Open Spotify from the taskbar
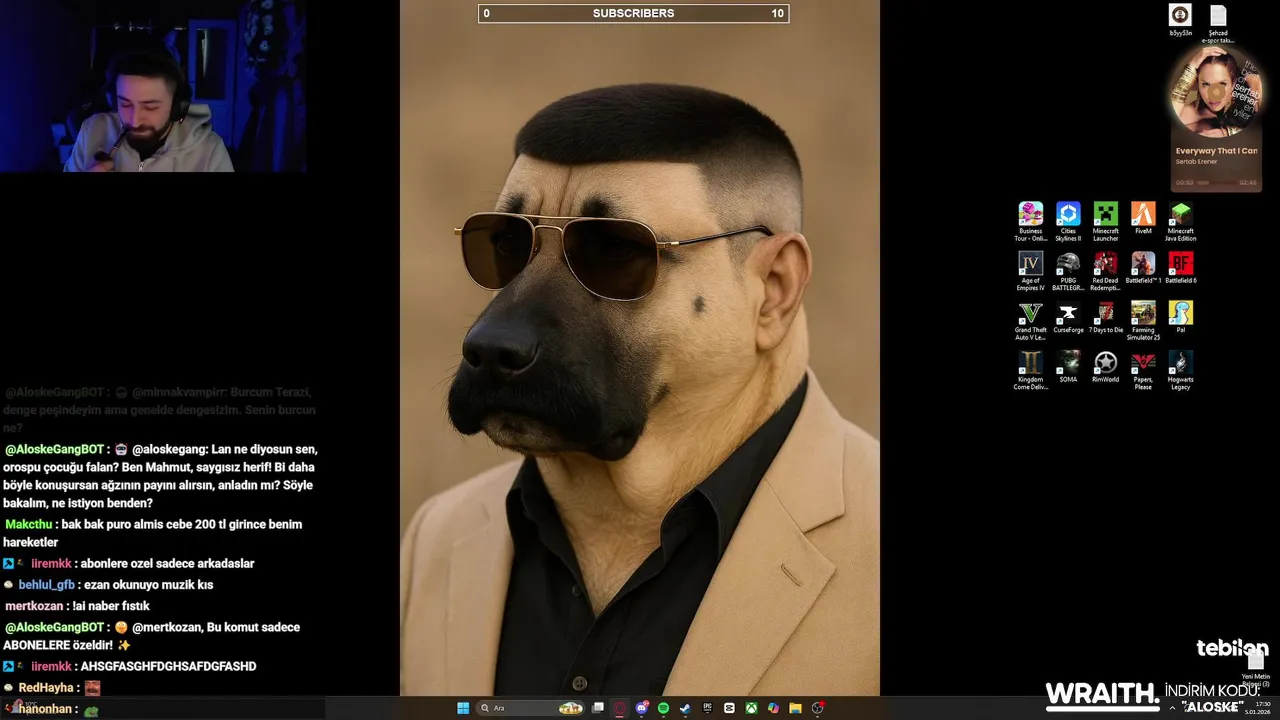 coord(663,708)
